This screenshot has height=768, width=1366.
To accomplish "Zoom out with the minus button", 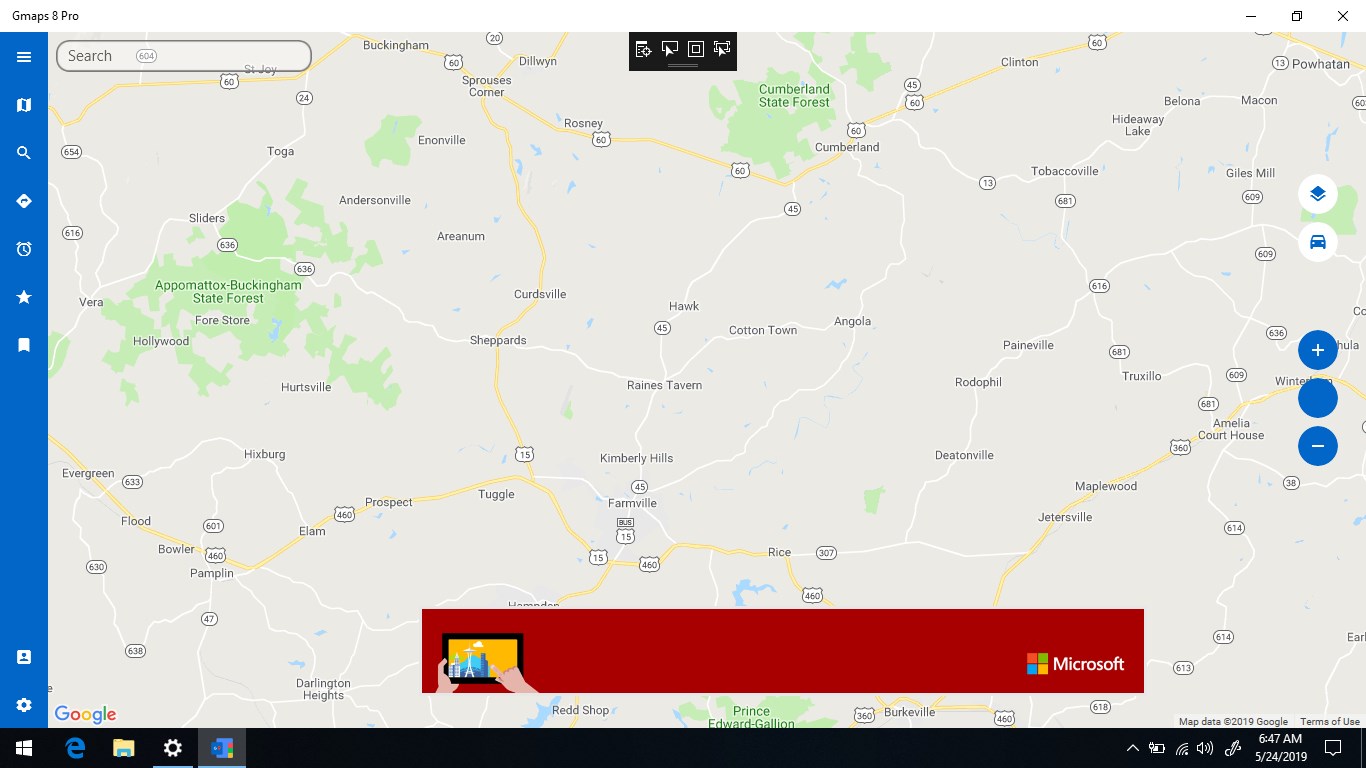I will click(1318, 446).
